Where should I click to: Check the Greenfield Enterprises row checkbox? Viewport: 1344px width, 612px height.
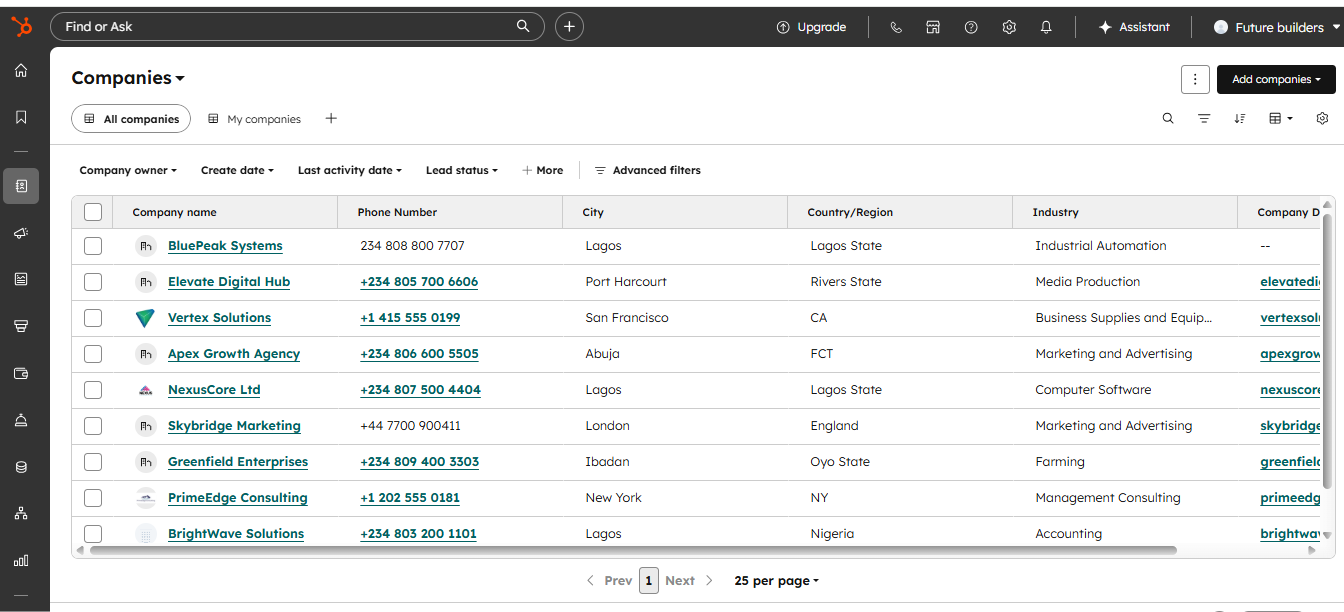pyautogui.click(x=93, y=462)
